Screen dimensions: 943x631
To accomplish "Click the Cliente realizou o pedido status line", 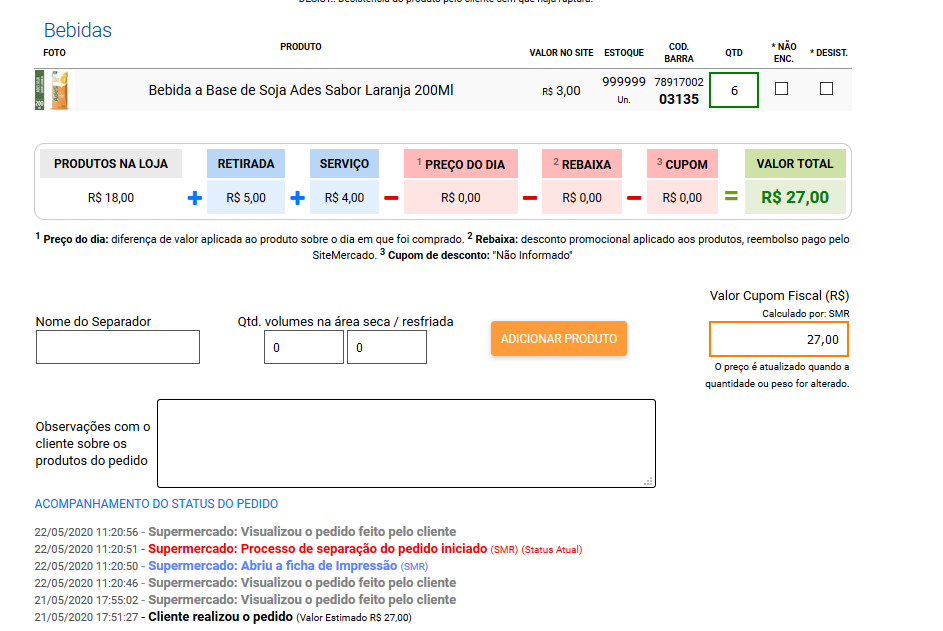I will tap(223, 617).
